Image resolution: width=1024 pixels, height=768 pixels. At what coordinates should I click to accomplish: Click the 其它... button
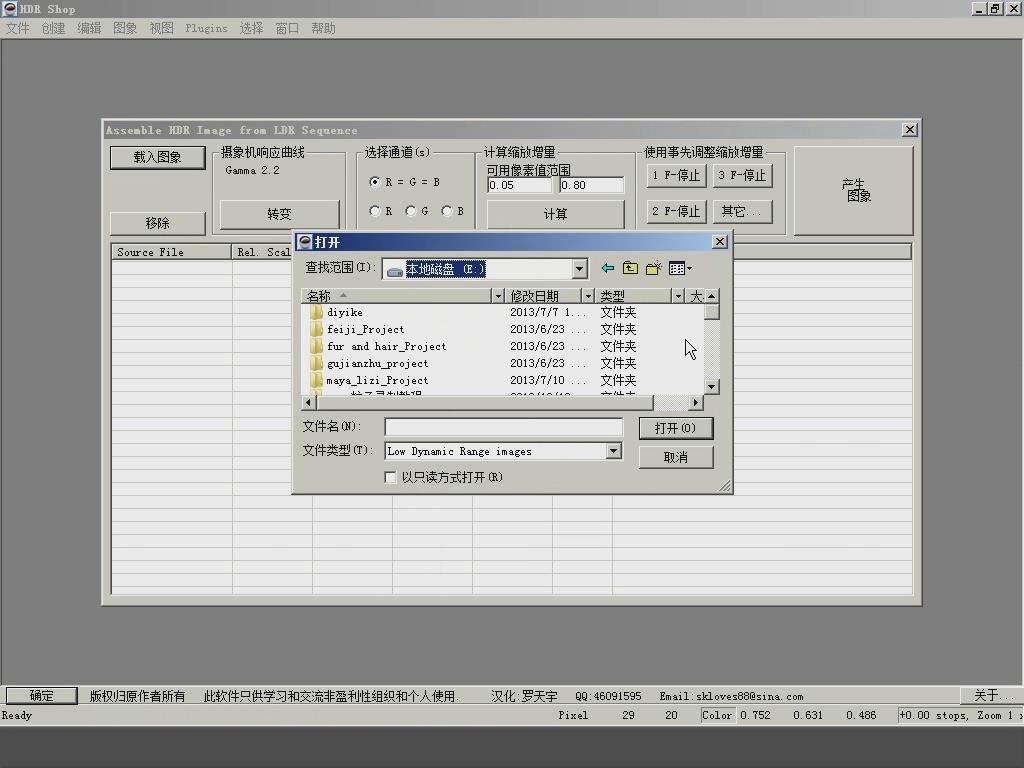coord(742,211)
